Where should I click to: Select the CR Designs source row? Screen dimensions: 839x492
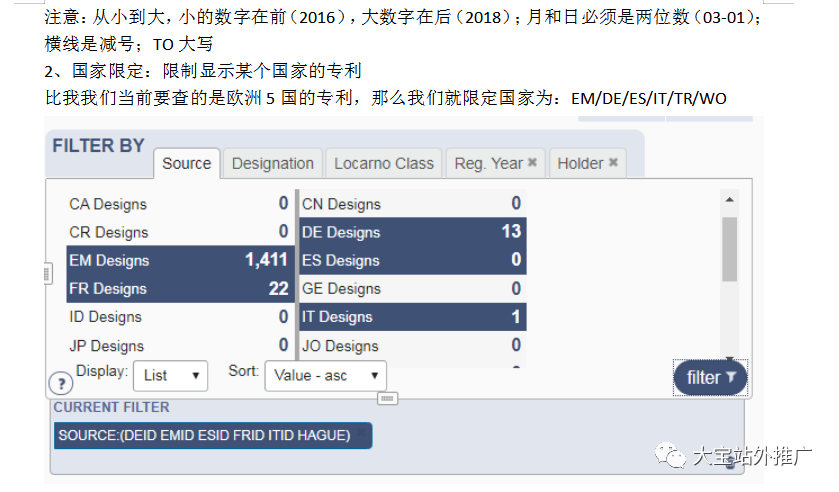click(179, 232)
